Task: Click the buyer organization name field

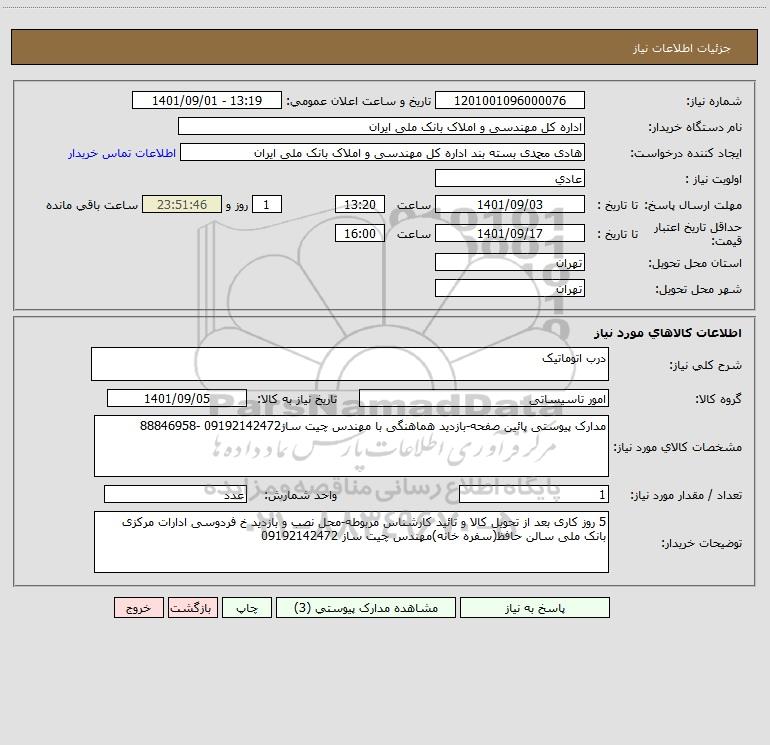Action: click(x=381, y=126)
